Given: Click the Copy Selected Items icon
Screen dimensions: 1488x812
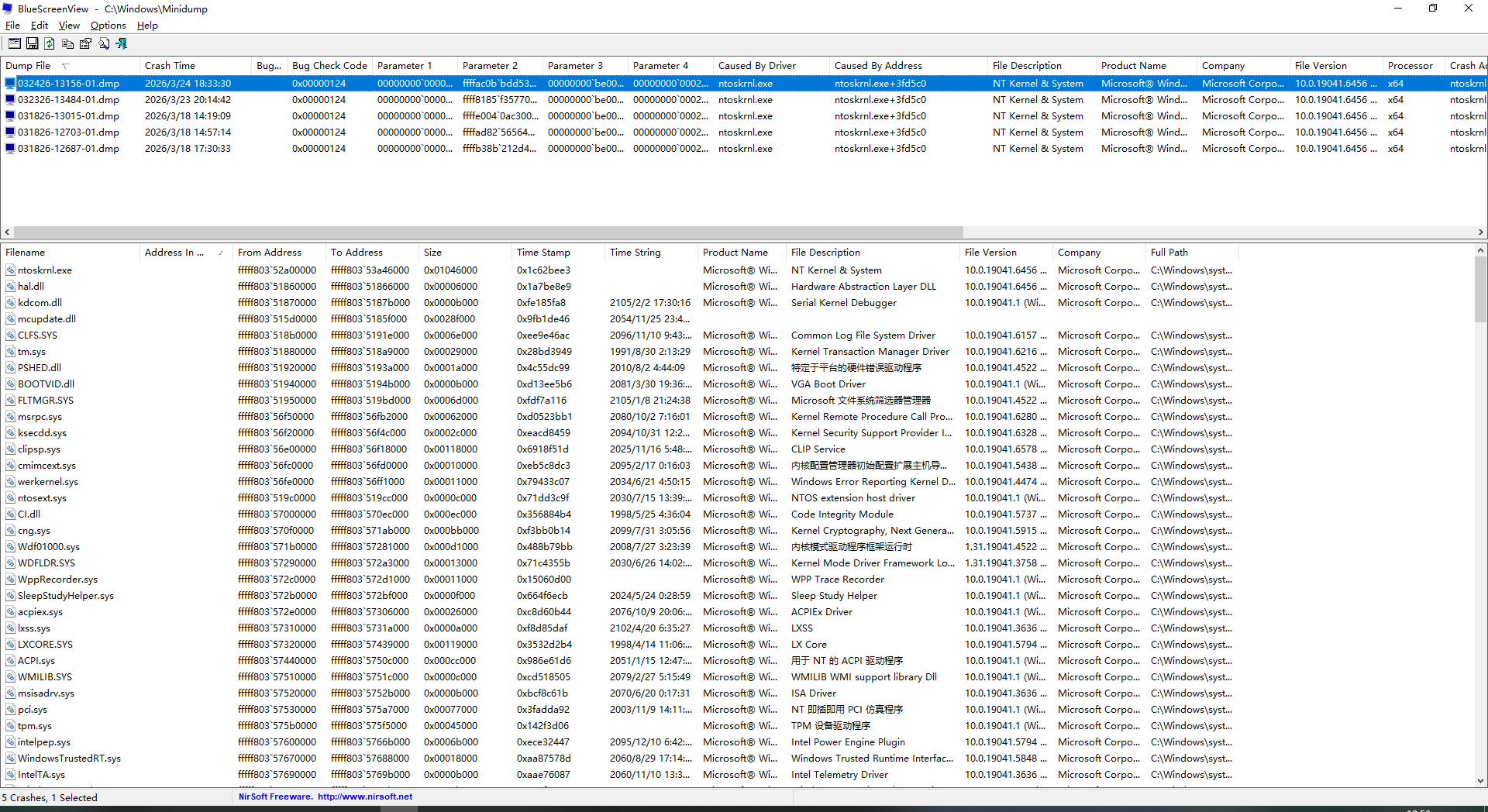Looking at the screenshot, I should (x=67, y=44).
